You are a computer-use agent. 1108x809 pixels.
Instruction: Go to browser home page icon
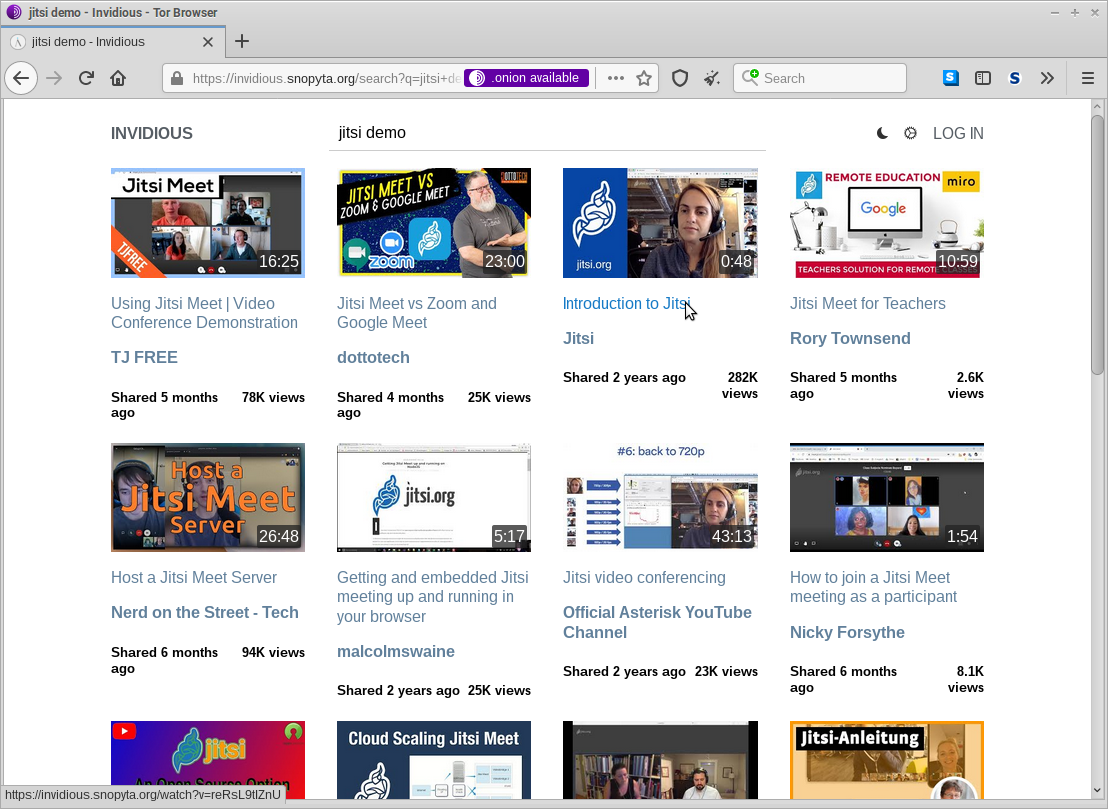[118, 78]
